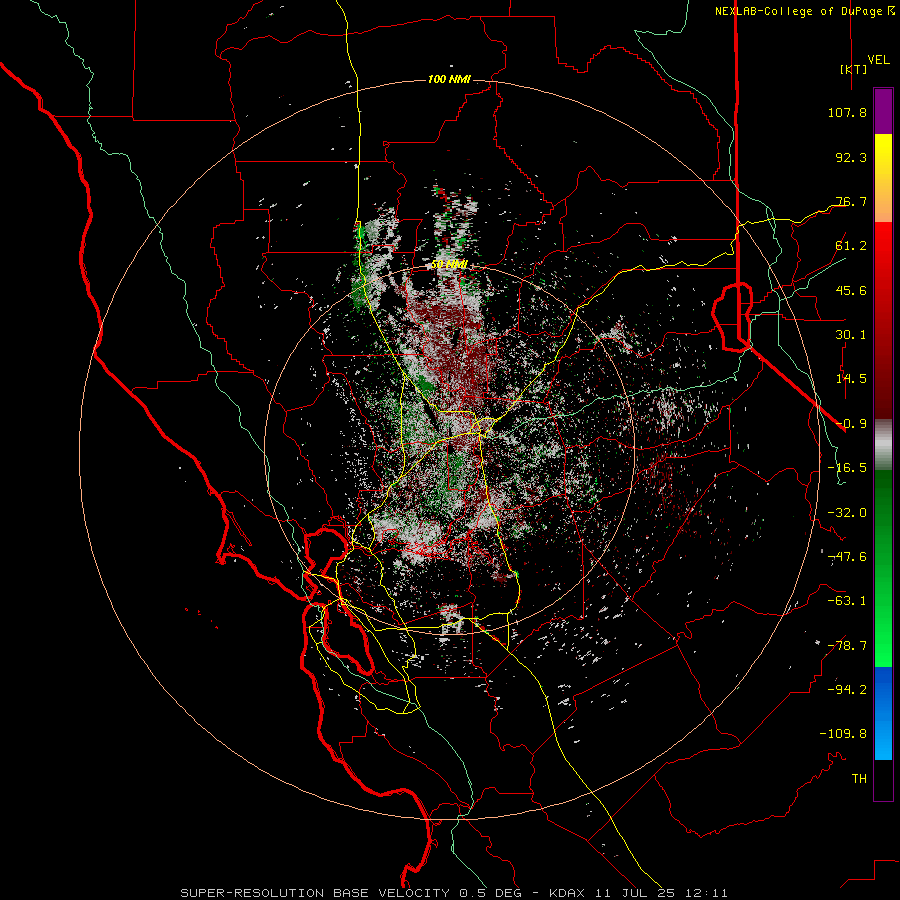Click the TH threshold label

[859, 779]
